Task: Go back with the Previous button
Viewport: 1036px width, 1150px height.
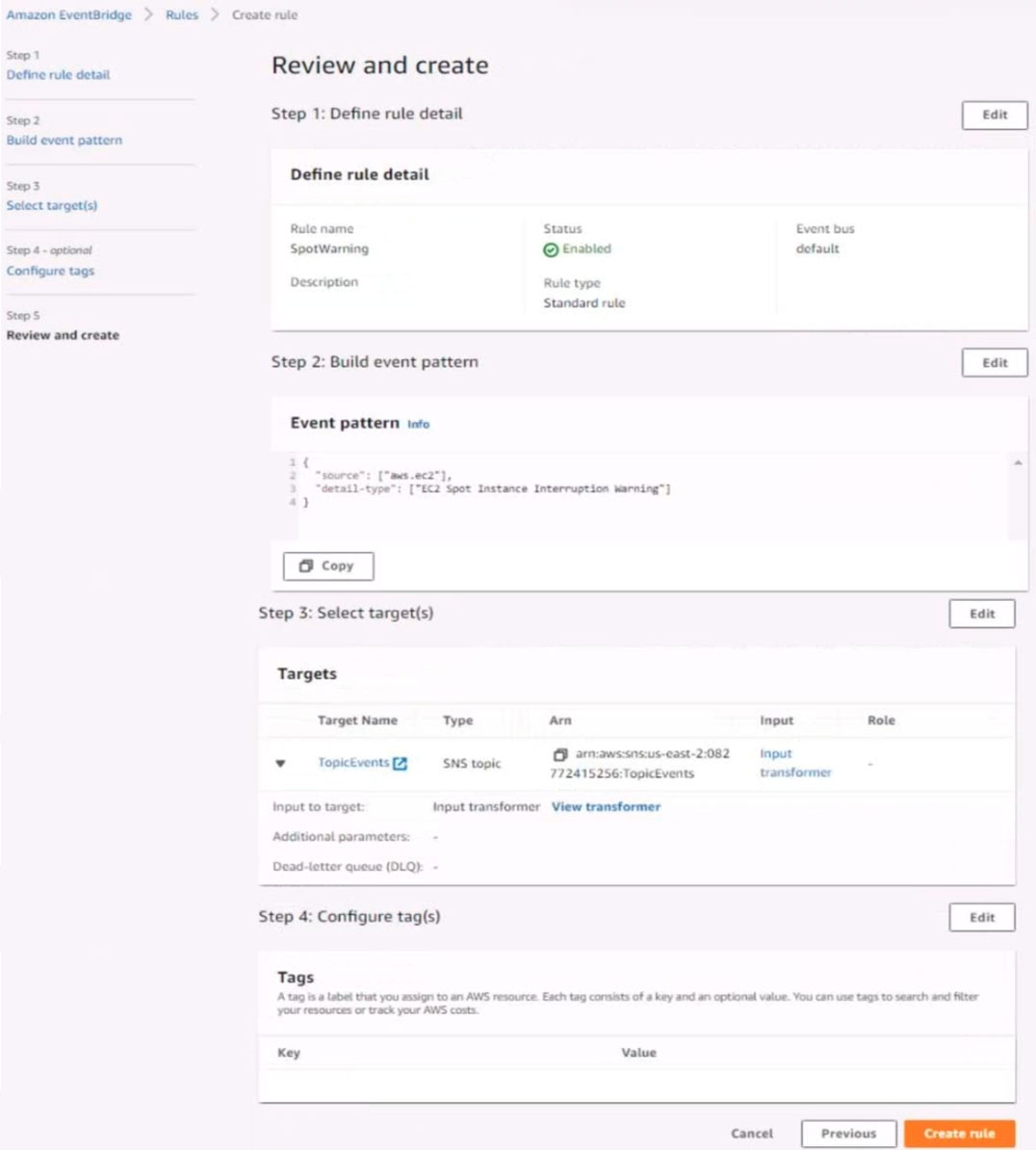Action: click(847, 1134)
